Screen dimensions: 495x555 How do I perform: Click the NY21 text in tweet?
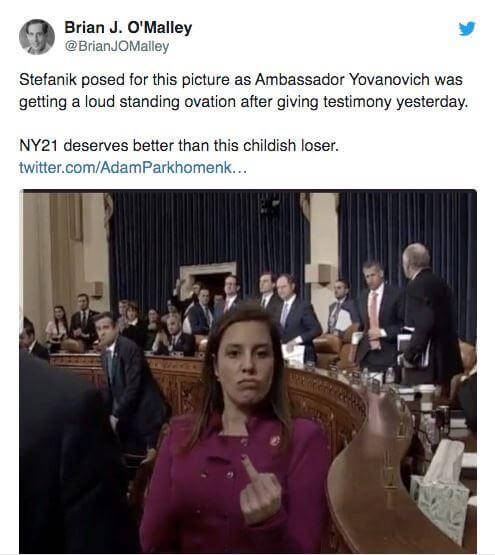pyautogui.click(x=38, y=145)
